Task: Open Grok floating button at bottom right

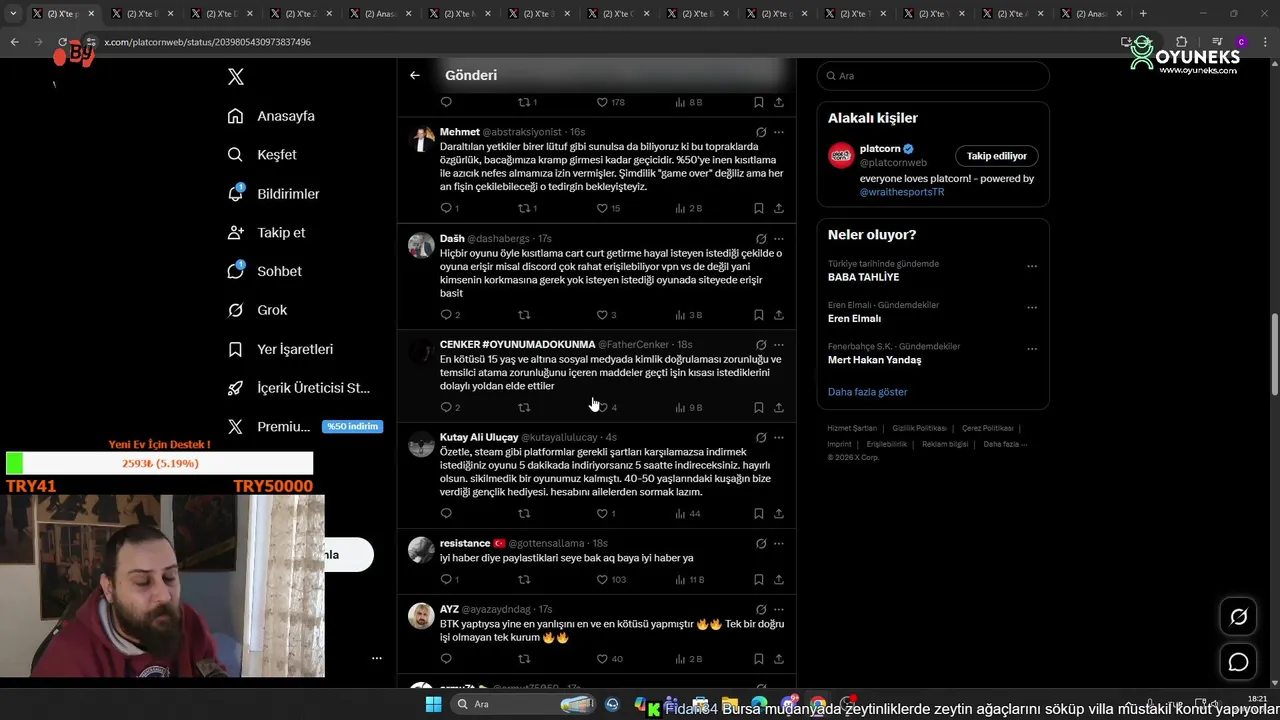Action: 1238,617
